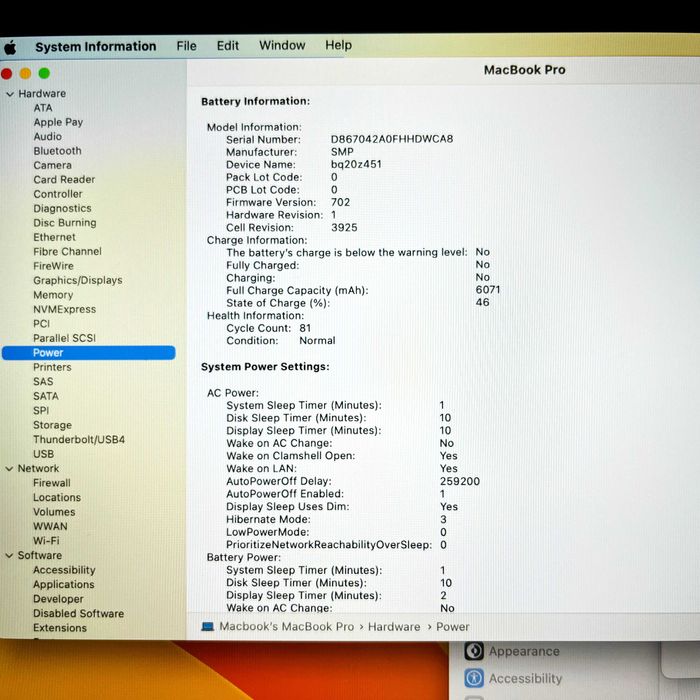Select Volumes under Network
Viewport: 700px width, 700px height.
pyautogui.click(x=54, y=512)
